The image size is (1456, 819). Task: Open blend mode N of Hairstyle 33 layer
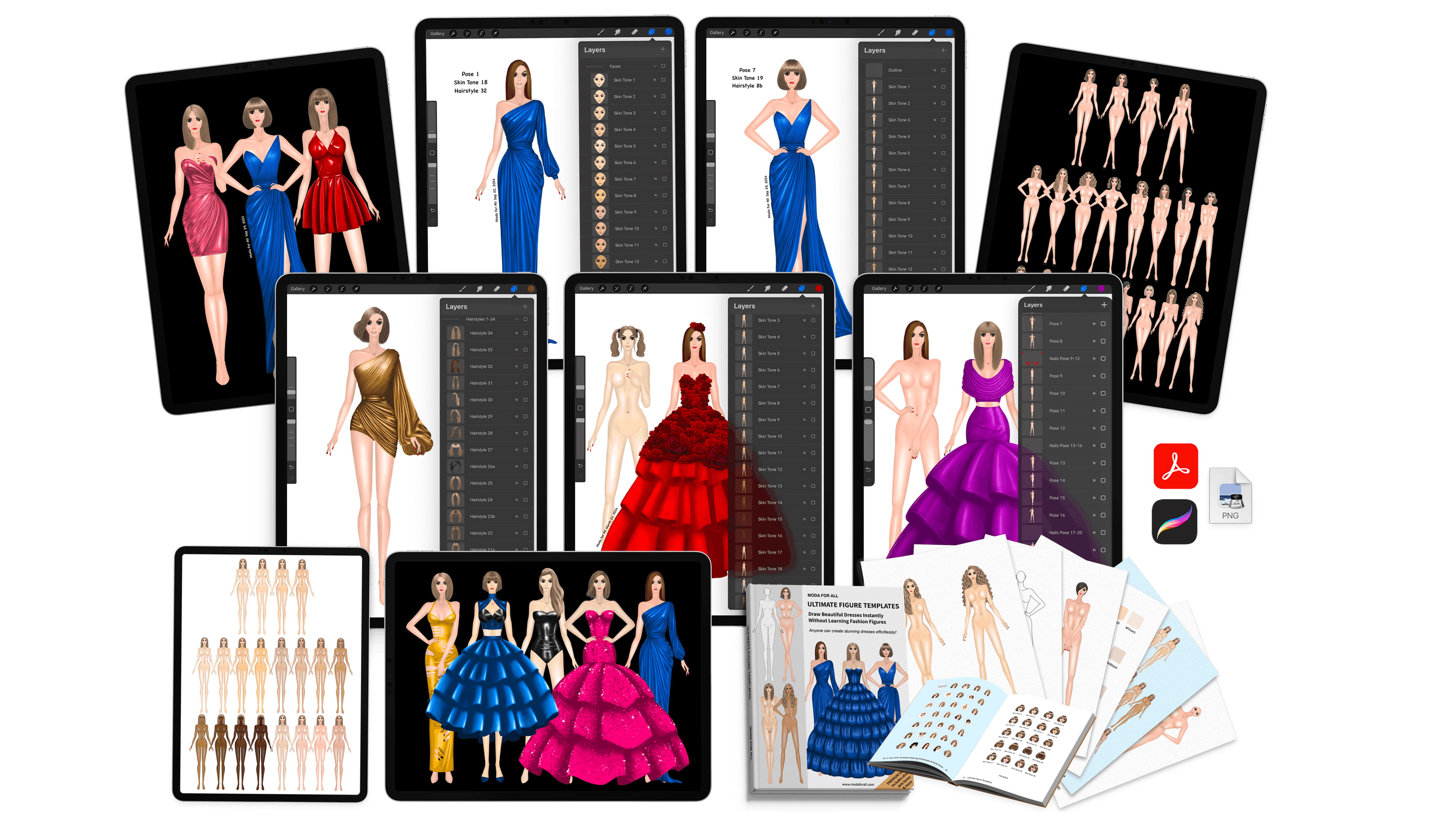pyautogui.click(x=517, y=350)
